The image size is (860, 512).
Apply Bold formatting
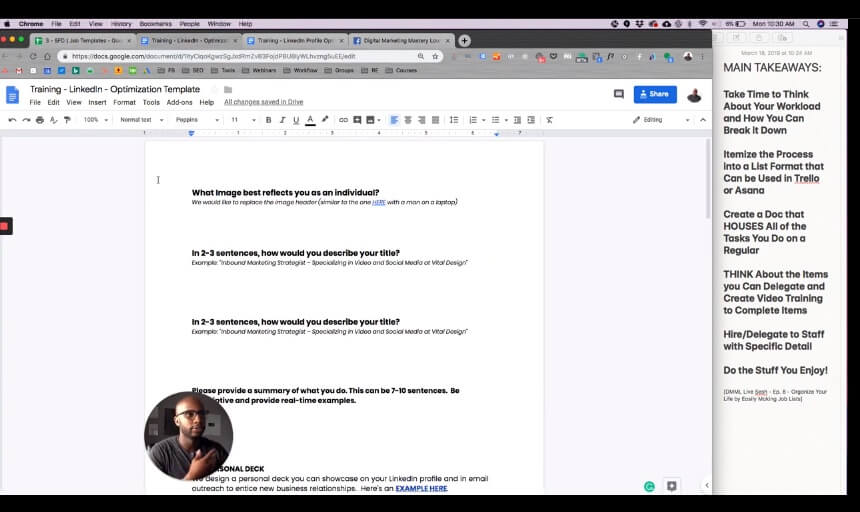268,120
